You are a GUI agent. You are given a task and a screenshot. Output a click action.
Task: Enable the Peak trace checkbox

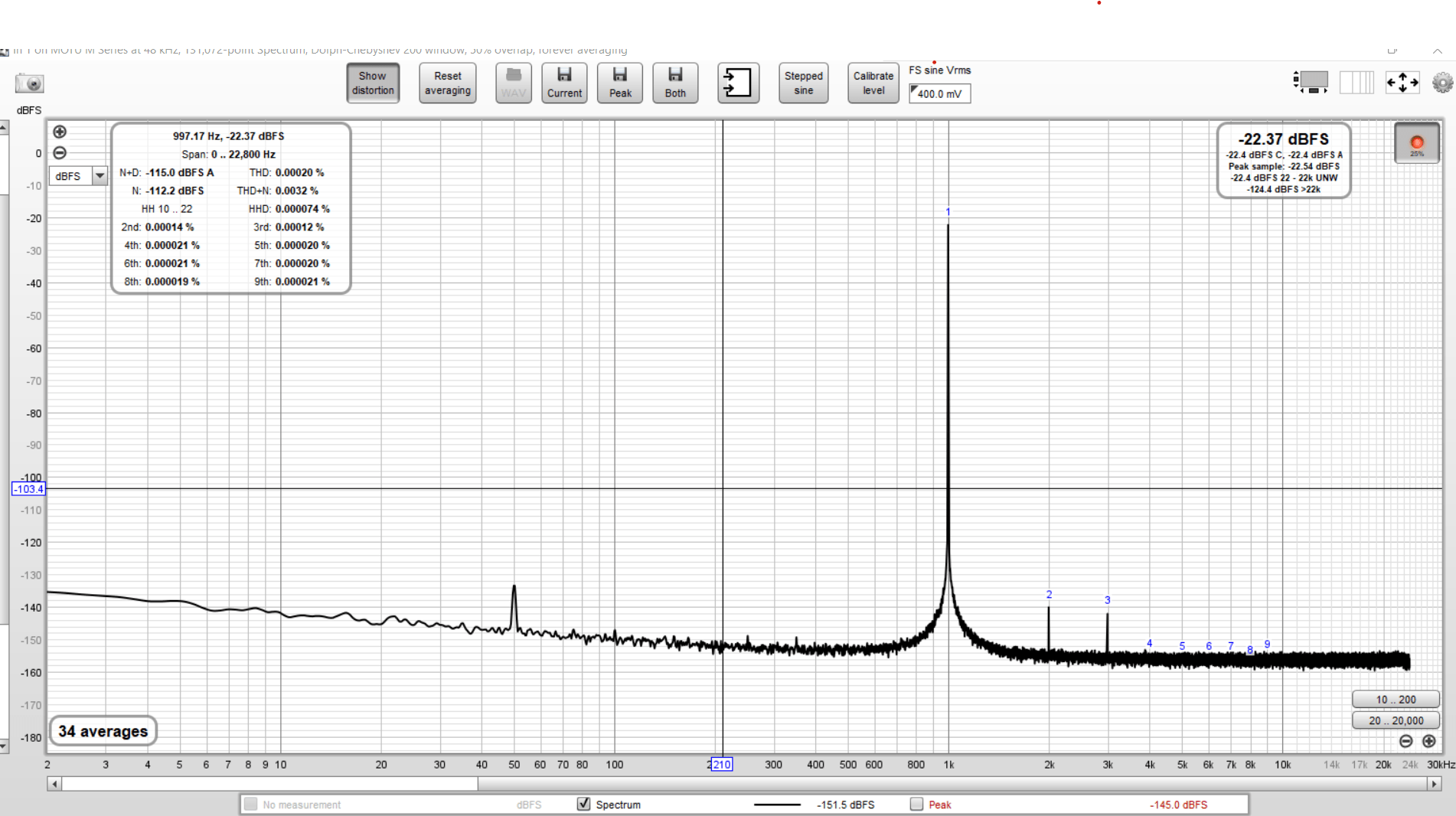(916, 804)
